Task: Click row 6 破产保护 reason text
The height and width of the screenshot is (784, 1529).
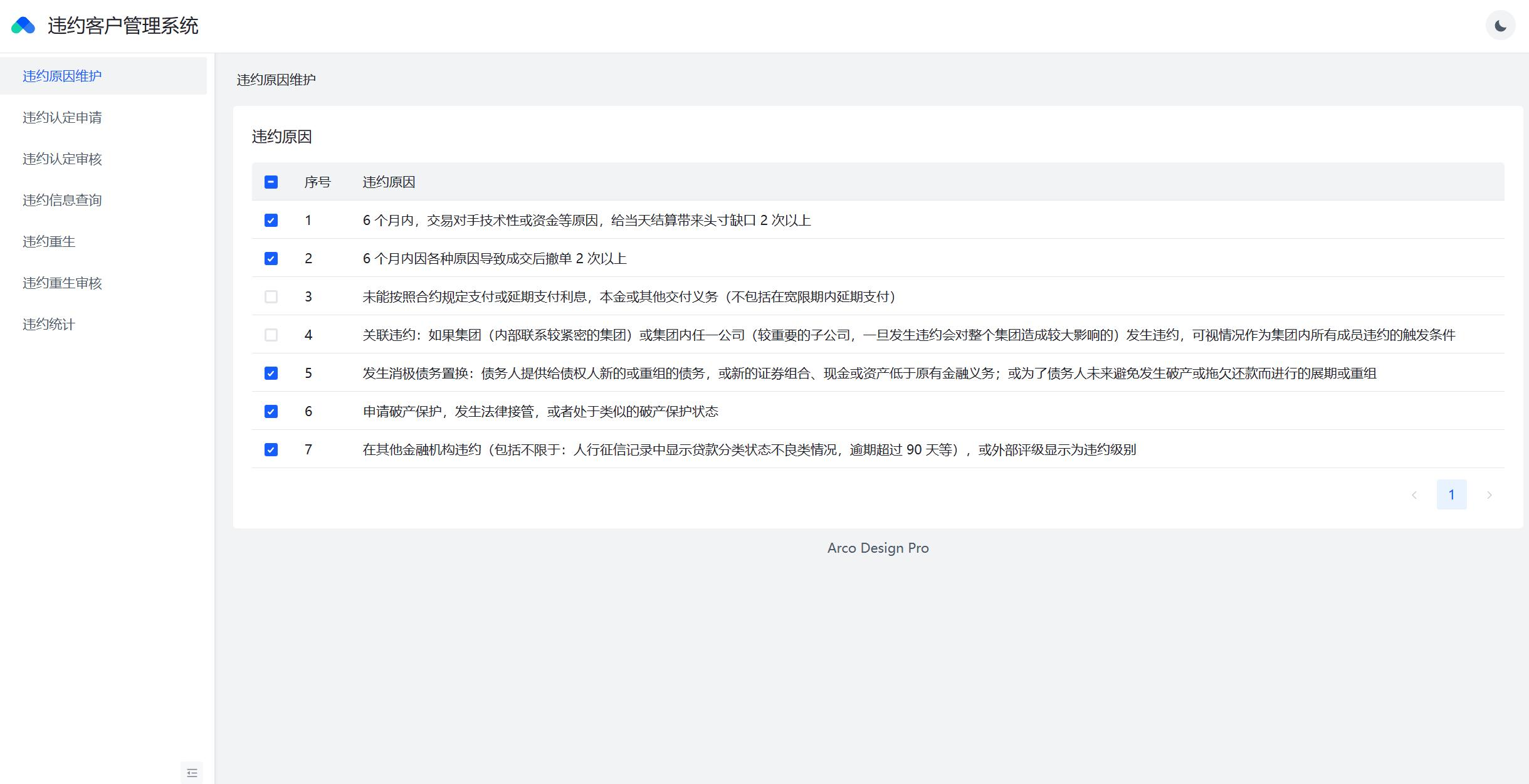Action: (x=540, y=412)
